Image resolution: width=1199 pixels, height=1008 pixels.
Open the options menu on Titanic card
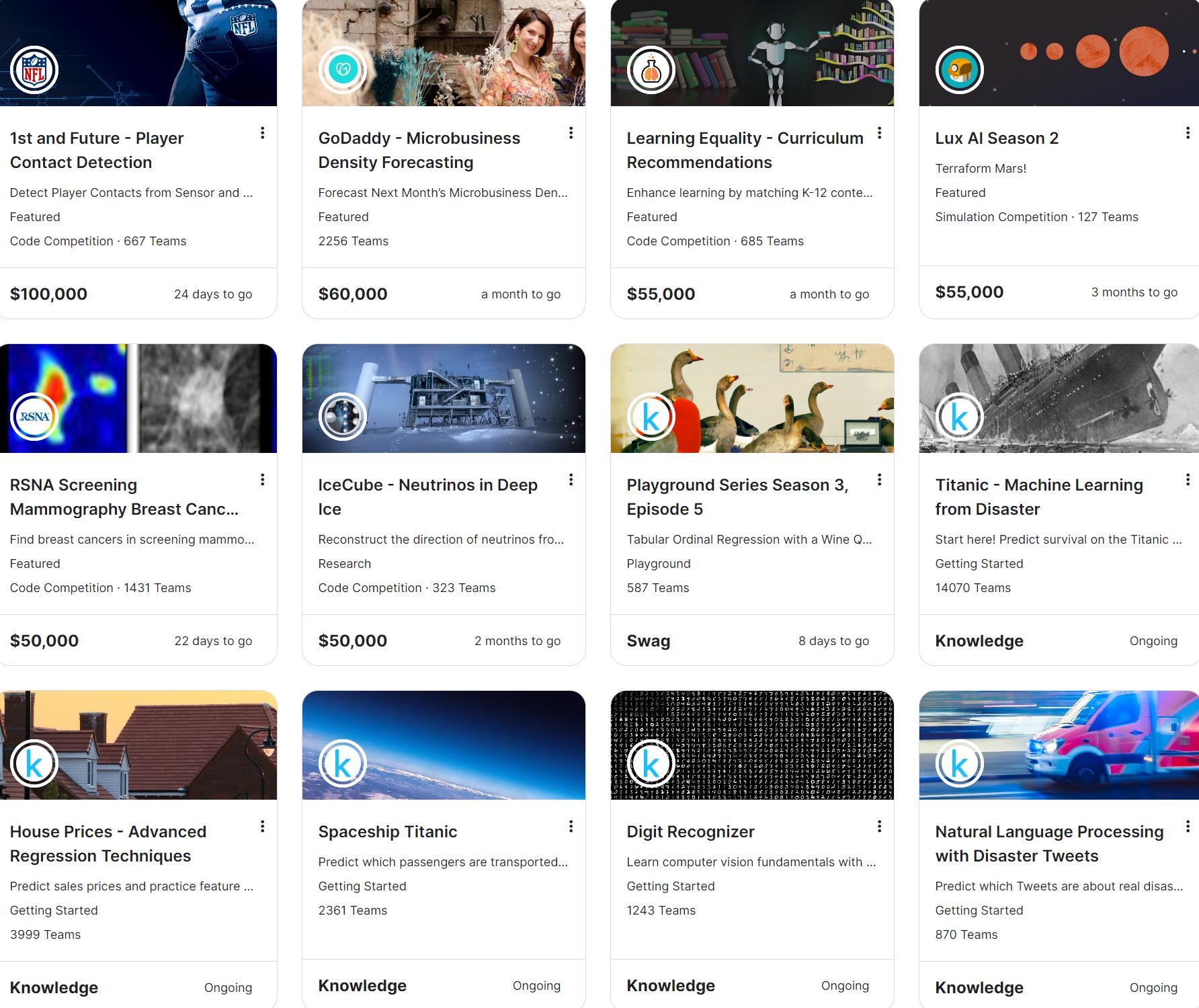click(x=1187, y=479)
